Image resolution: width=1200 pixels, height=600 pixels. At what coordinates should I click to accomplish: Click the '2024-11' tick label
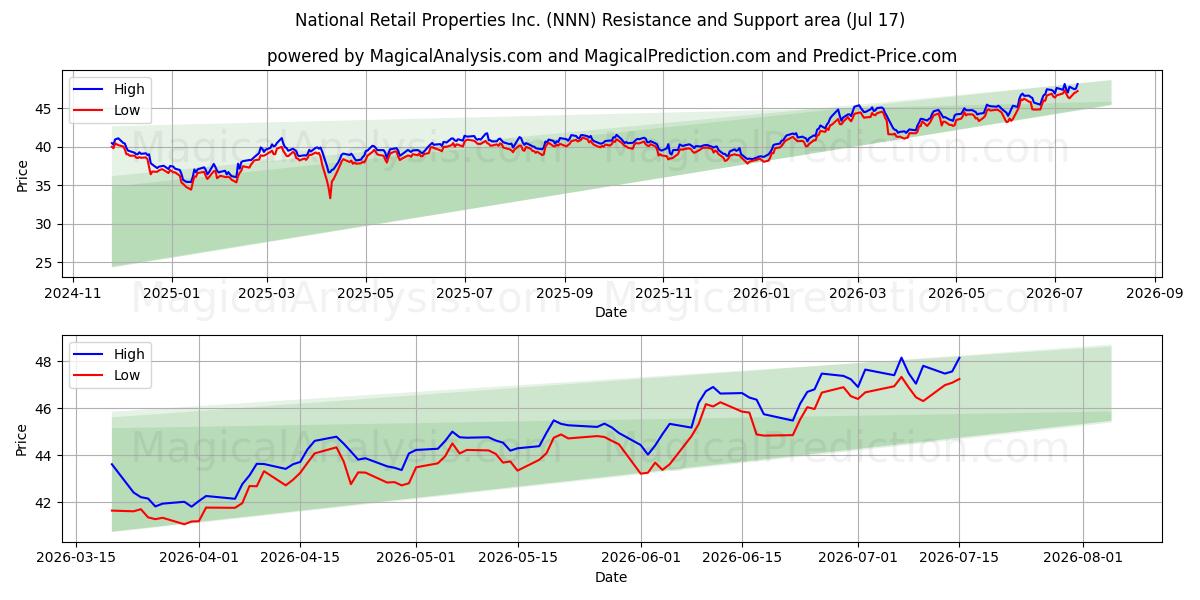(x=74, y=293)
